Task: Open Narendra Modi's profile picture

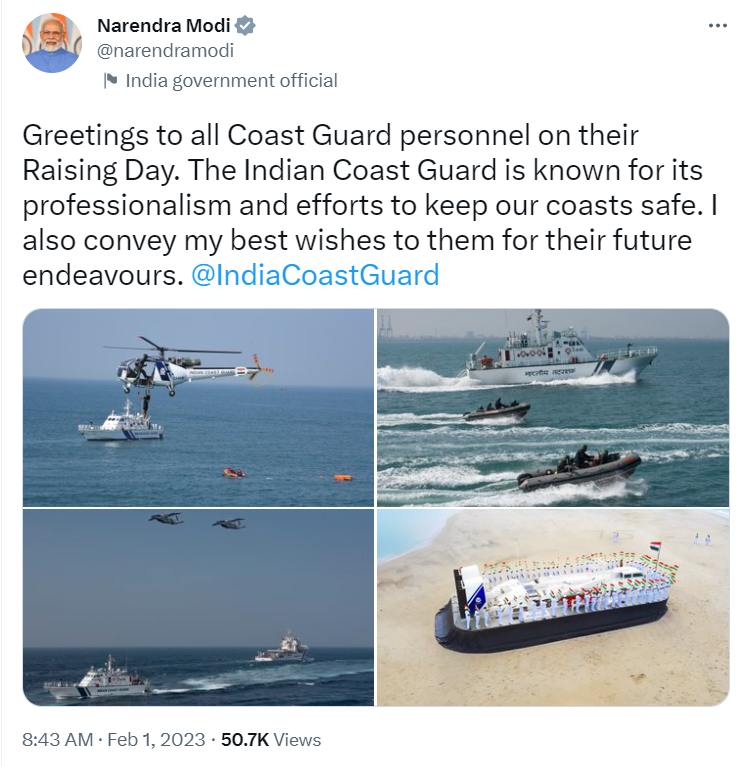Action: [x=52, y=43]
